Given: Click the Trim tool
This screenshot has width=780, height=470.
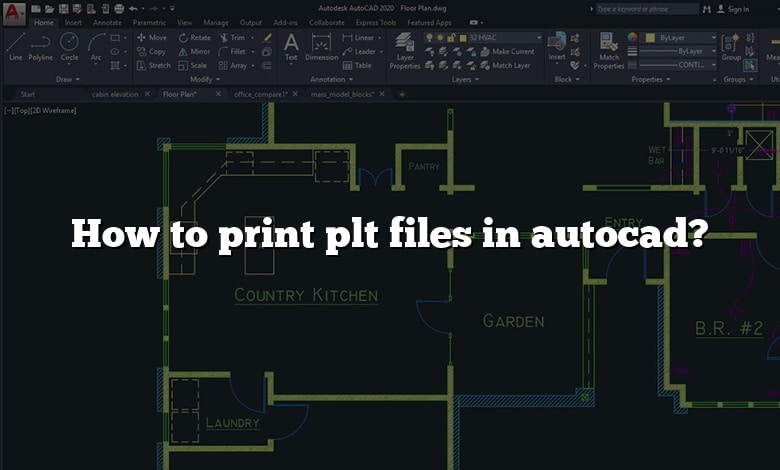Looking at the screenshot, I should (x=232, y=37).
